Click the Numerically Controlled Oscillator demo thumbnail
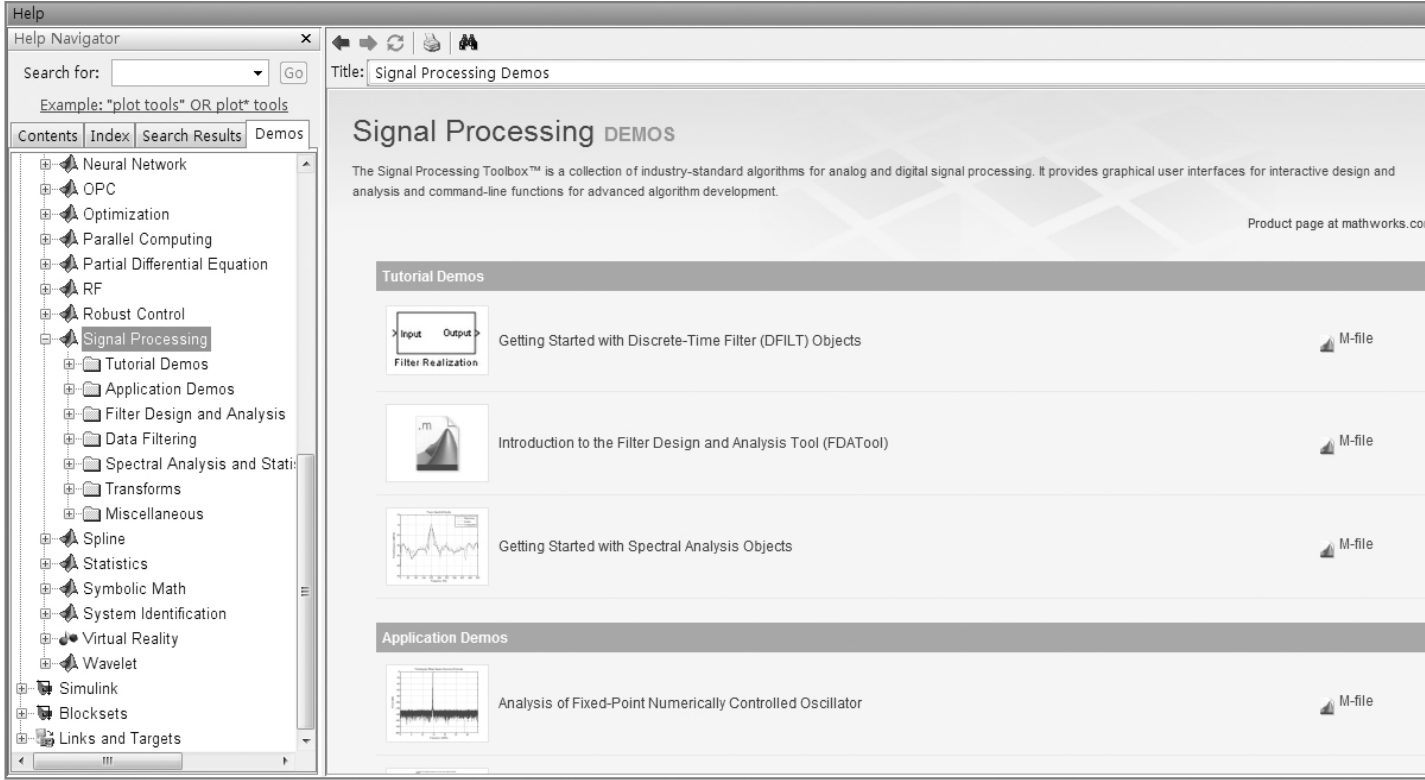The width and height of the screenshot is (1425, 780). pos(437,703)
